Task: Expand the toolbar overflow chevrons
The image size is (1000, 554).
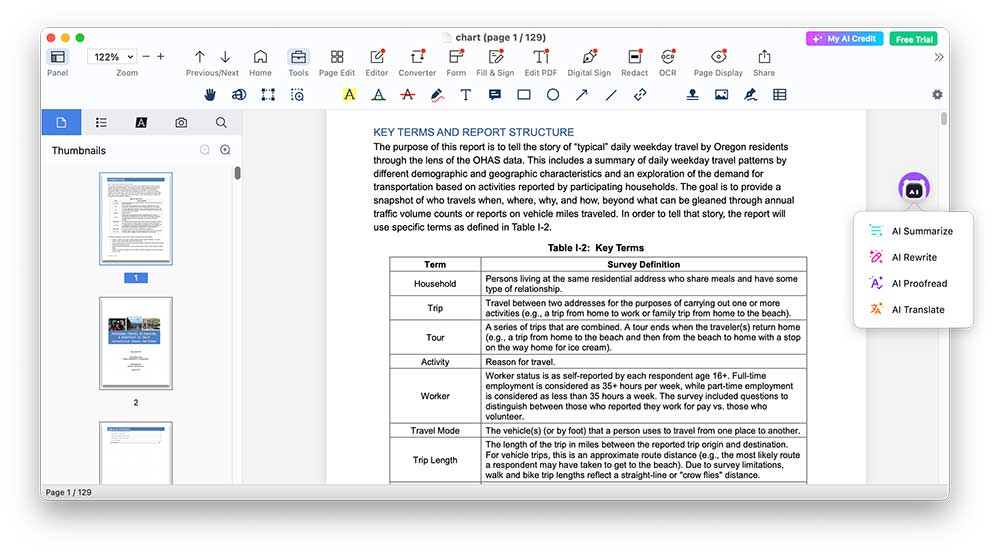Action: point(939,57)
